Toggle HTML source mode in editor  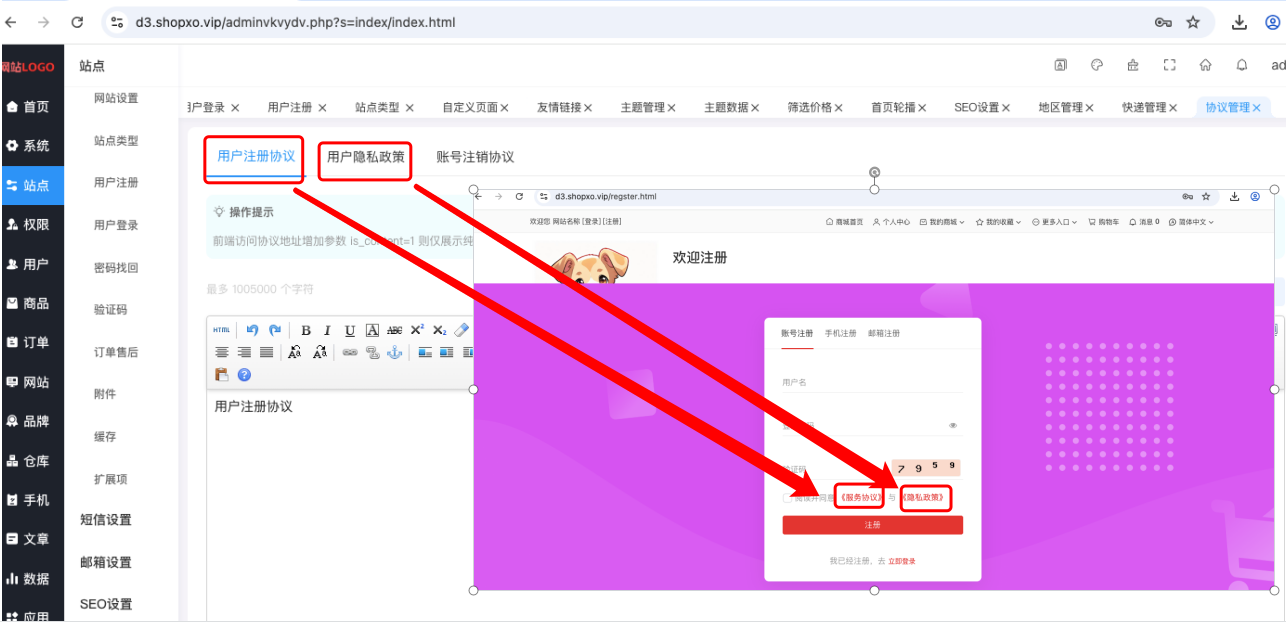coord(221,330)
